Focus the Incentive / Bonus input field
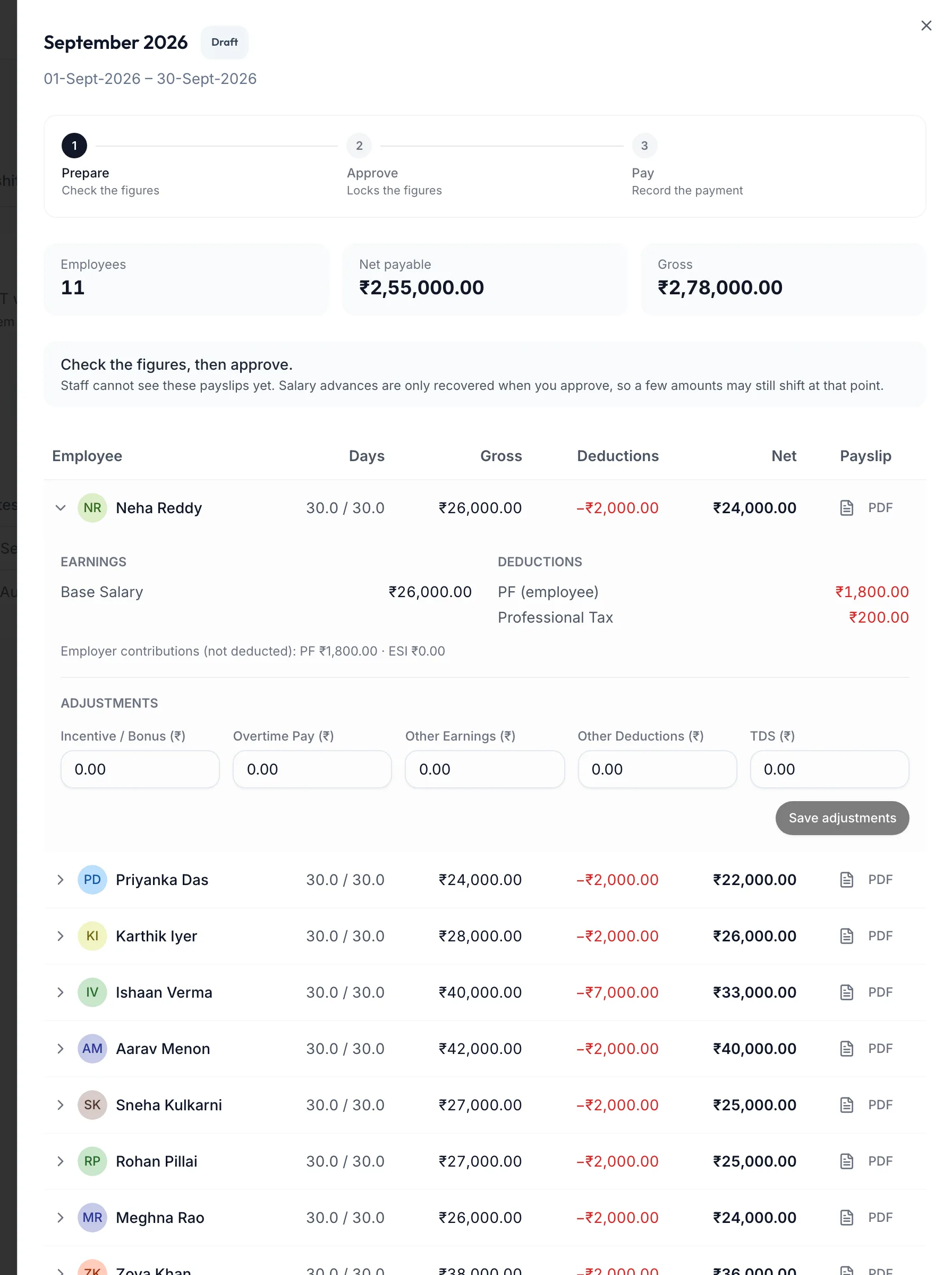 click(x=140, y=769)
